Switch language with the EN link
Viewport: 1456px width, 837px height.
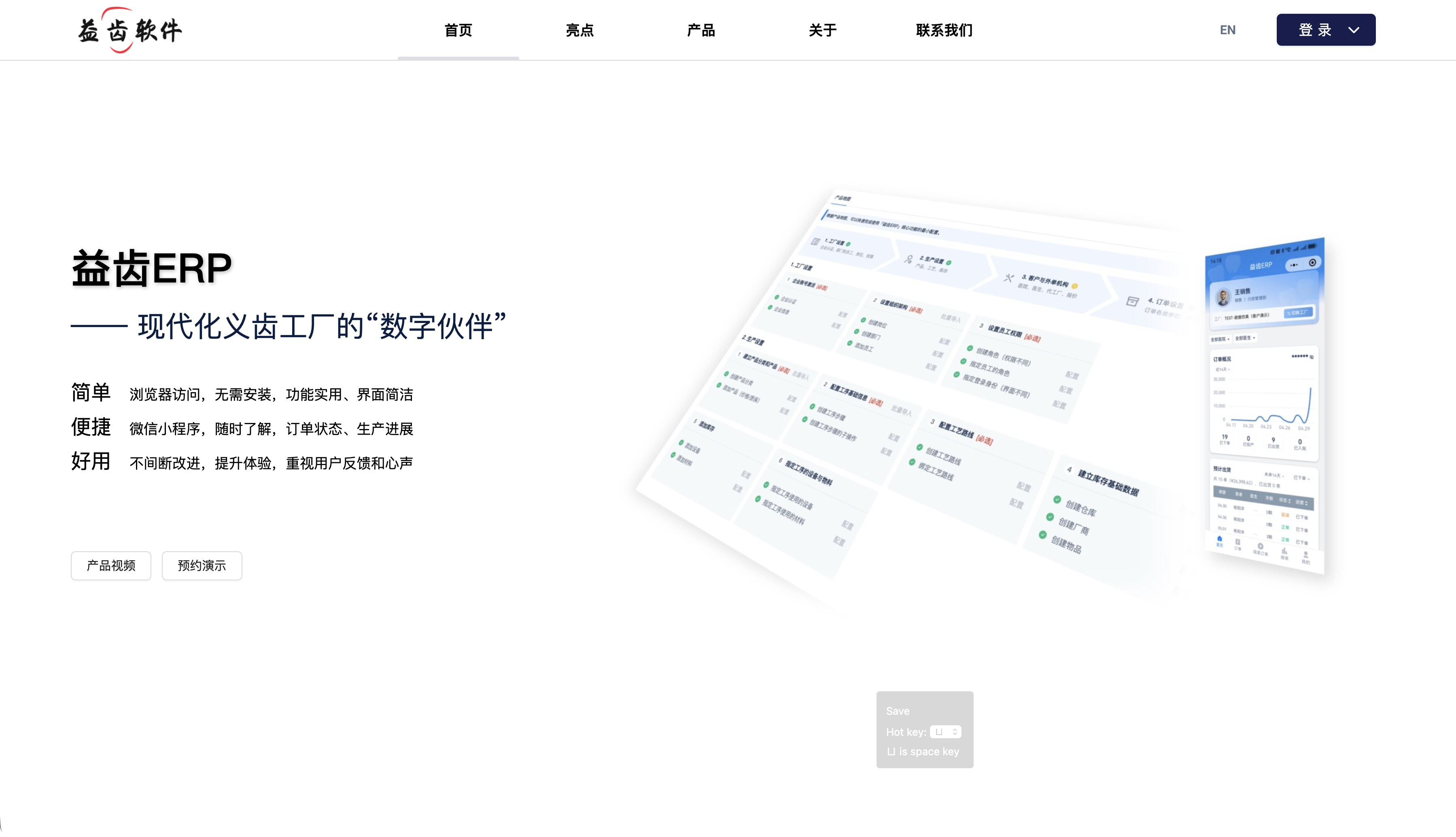tap(1227, 30)
